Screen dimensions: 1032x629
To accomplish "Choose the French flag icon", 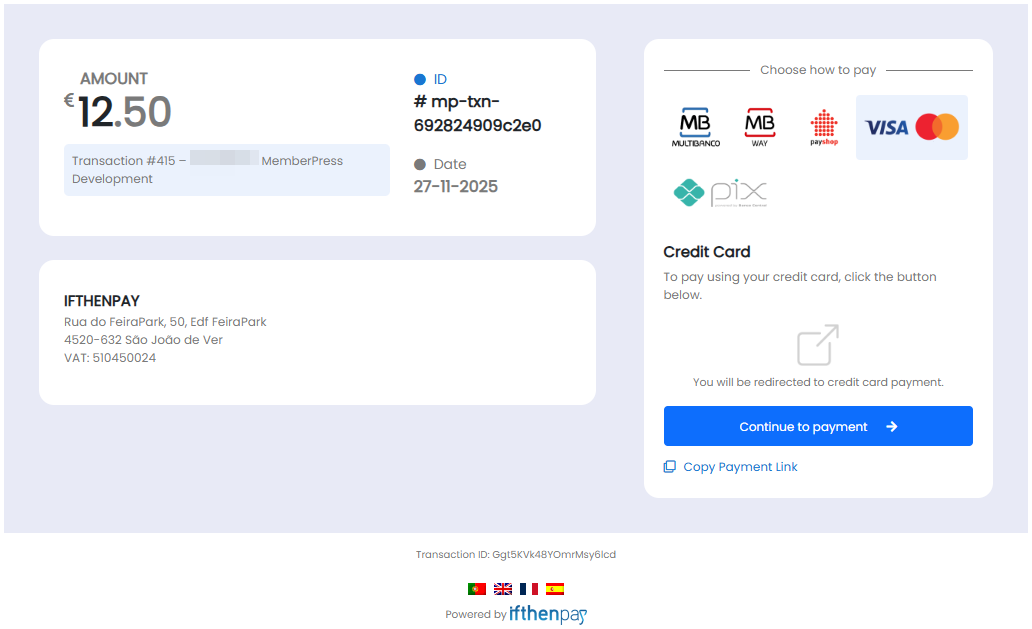I will click(x=529, y=589).
